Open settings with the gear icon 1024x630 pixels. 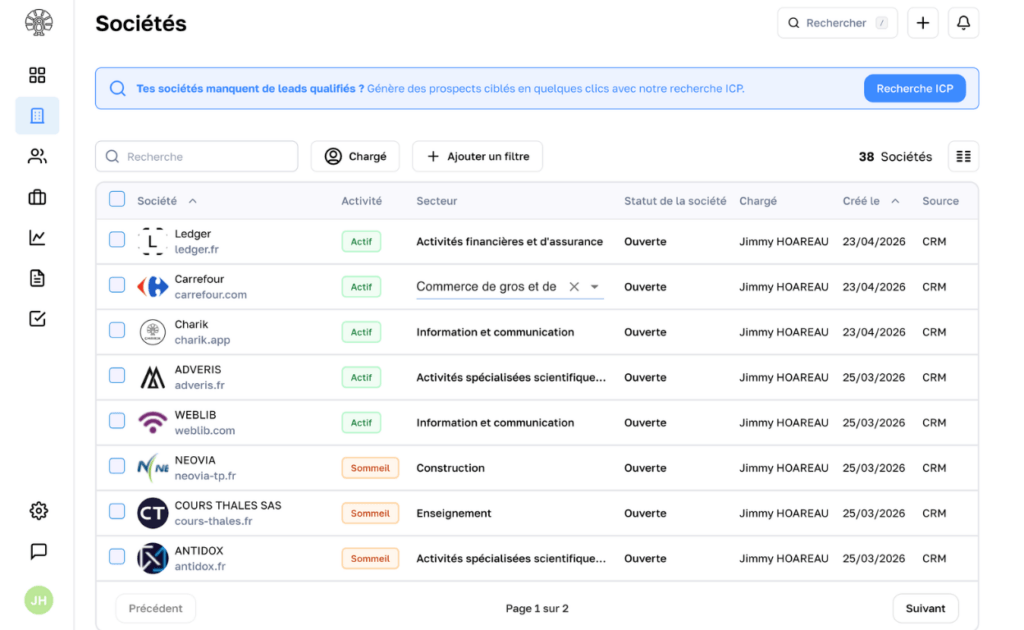(x=38, y=510)
